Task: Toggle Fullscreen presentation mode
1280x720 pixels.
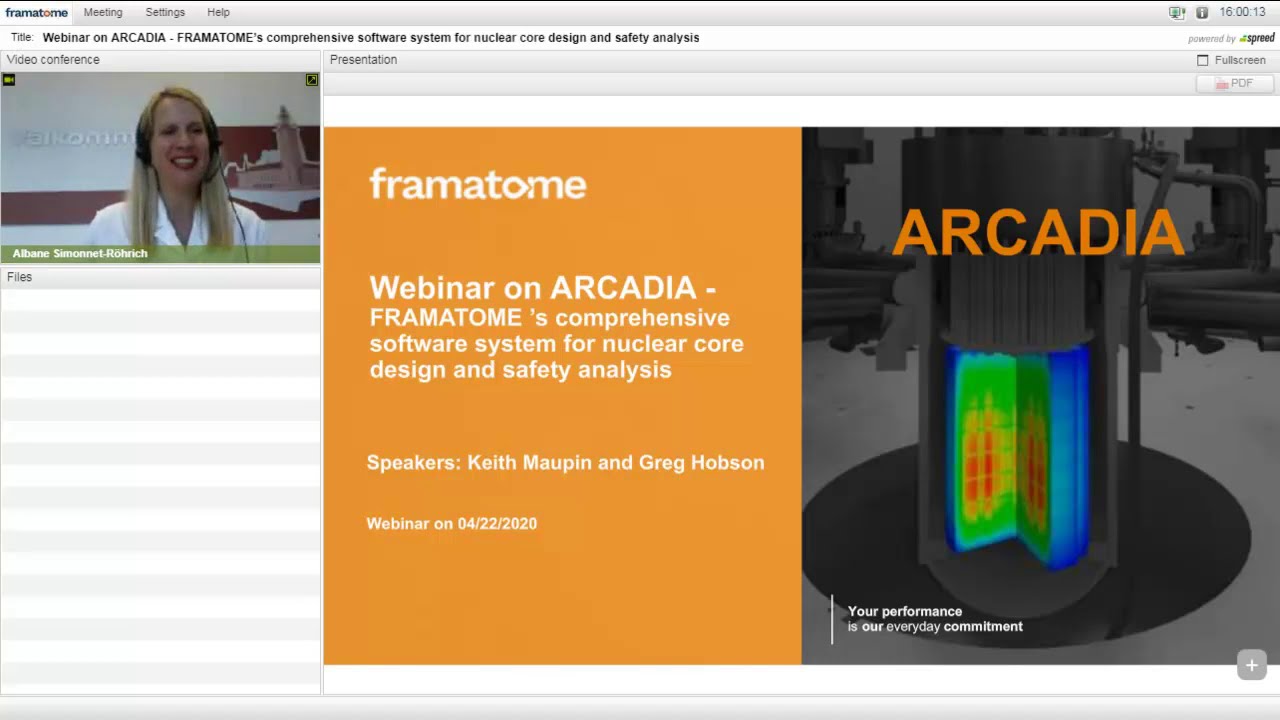Action: tap(1232, 60)
